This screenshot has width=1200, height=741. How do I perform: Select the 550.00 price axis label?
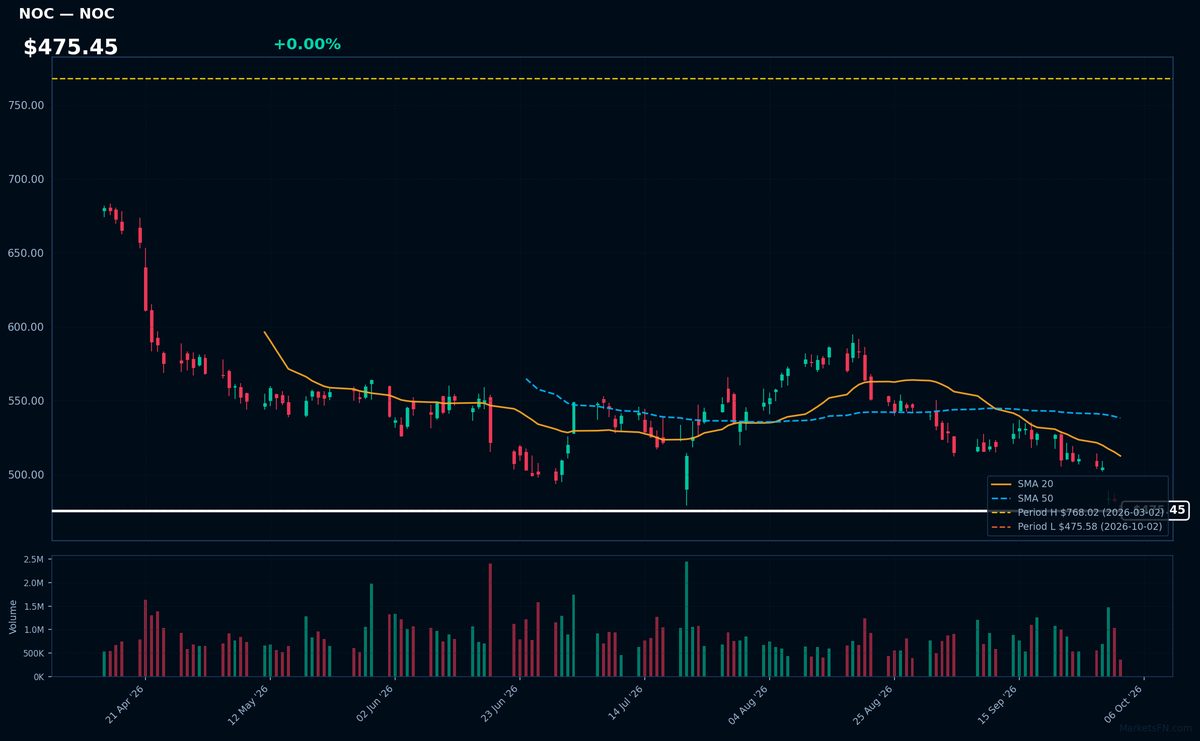tap(26, 401)
